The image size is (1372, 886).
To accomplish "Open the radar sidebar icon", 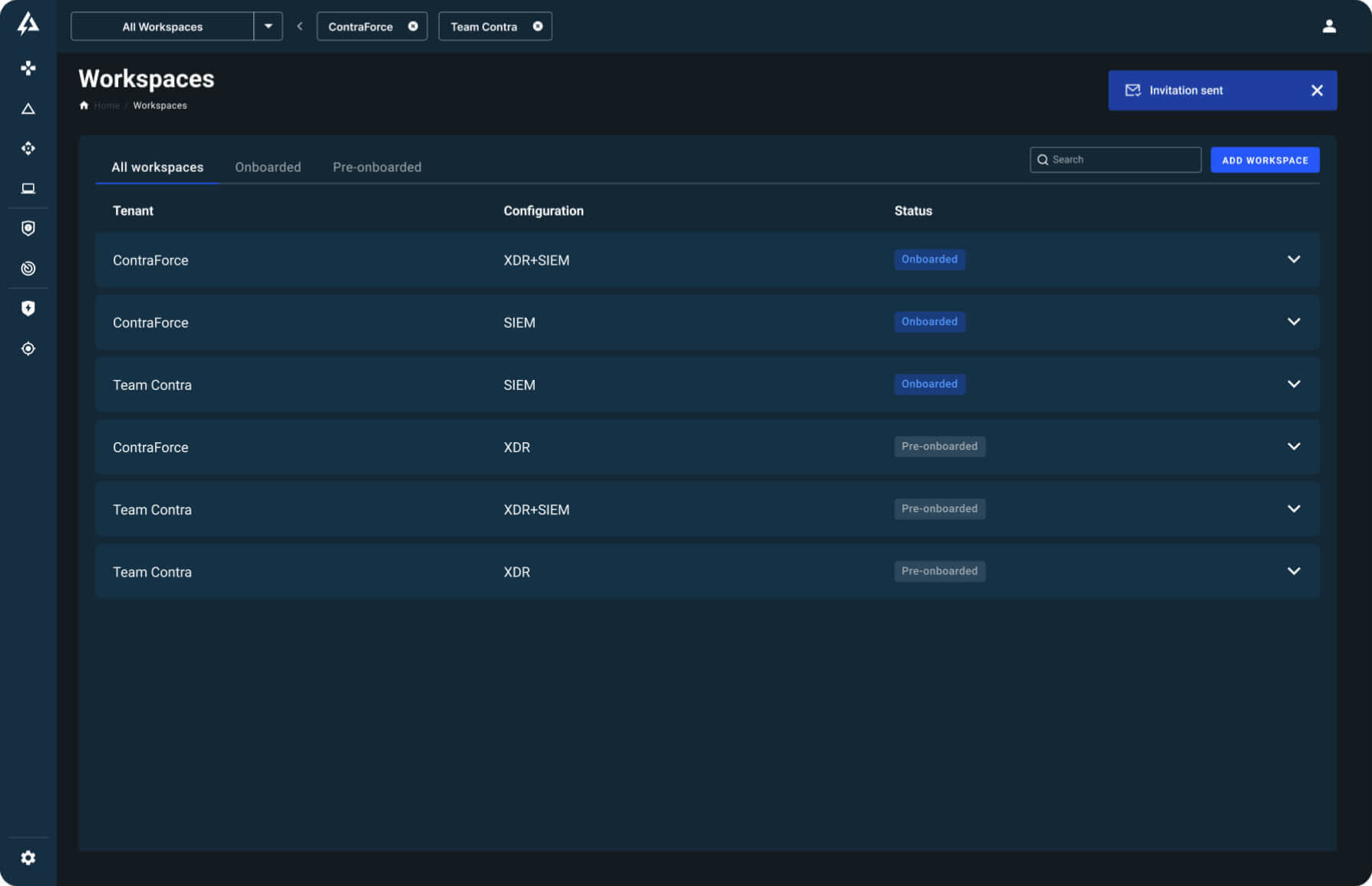I will (28, 268).
